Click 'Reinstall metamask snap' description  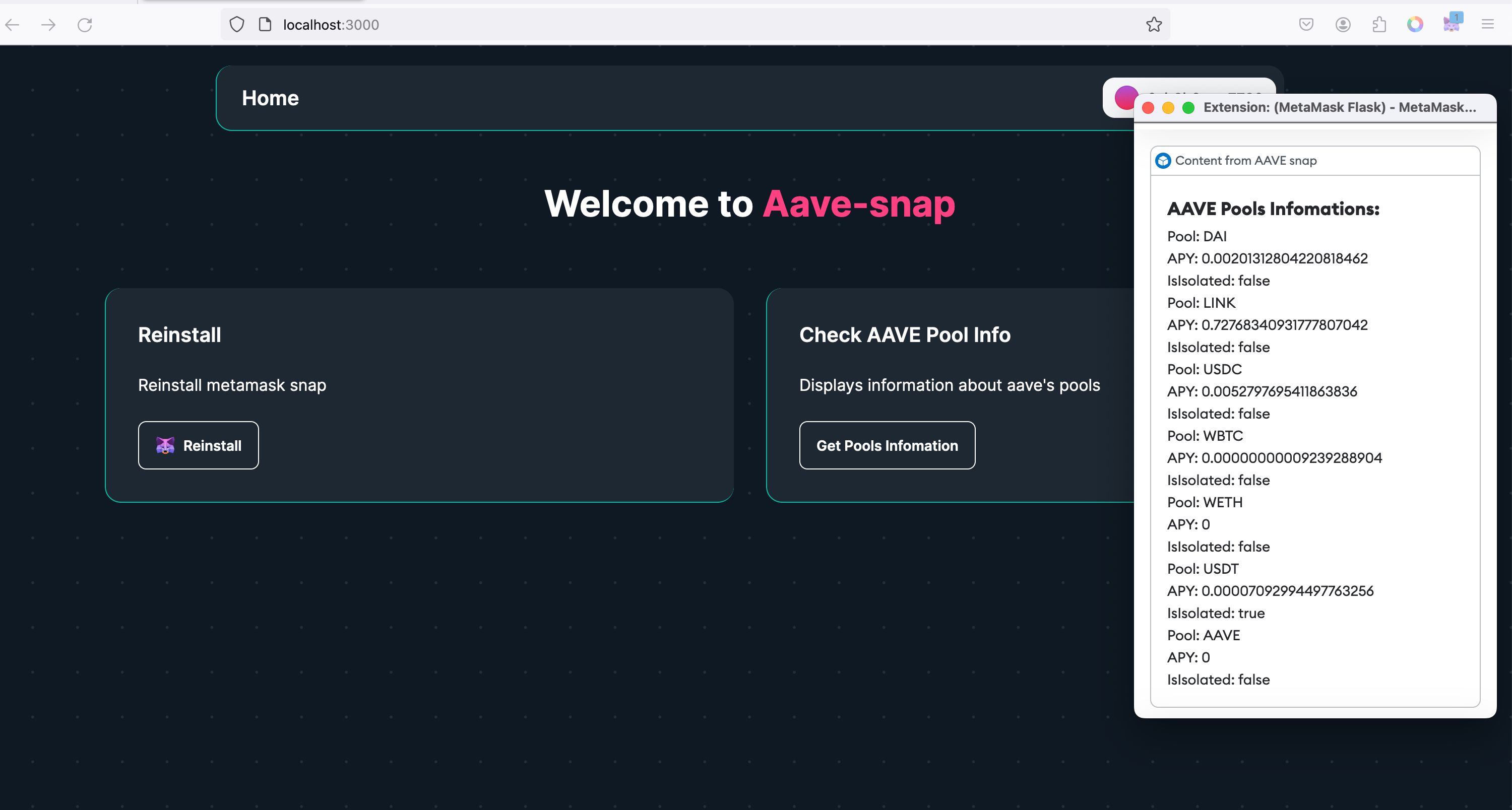(x=232, y=385)
